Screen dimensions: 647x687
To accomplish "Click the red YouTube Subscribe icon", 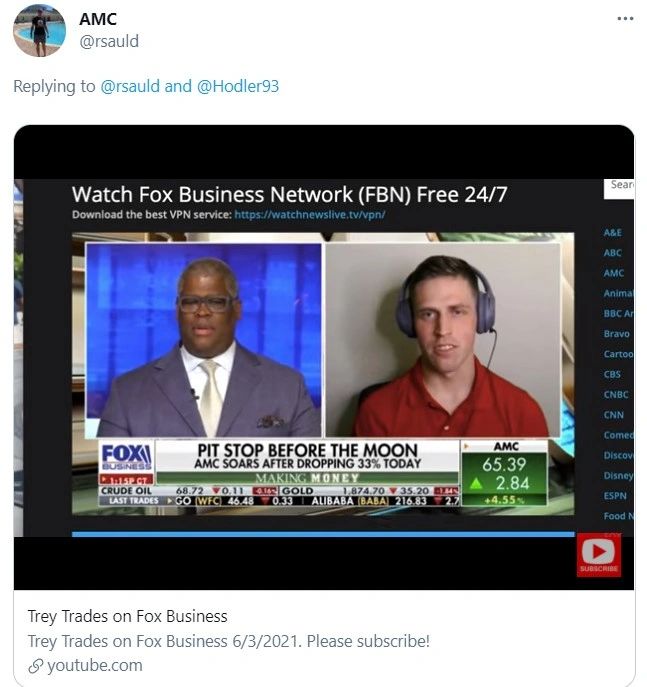I will (x=598, y=555).
